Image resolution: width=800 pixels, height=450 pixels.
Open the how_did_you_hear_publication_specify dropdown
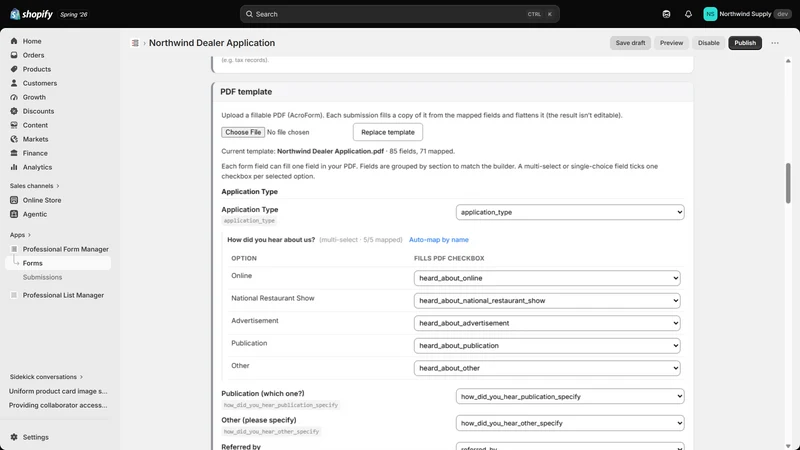[x=570, y=396]
